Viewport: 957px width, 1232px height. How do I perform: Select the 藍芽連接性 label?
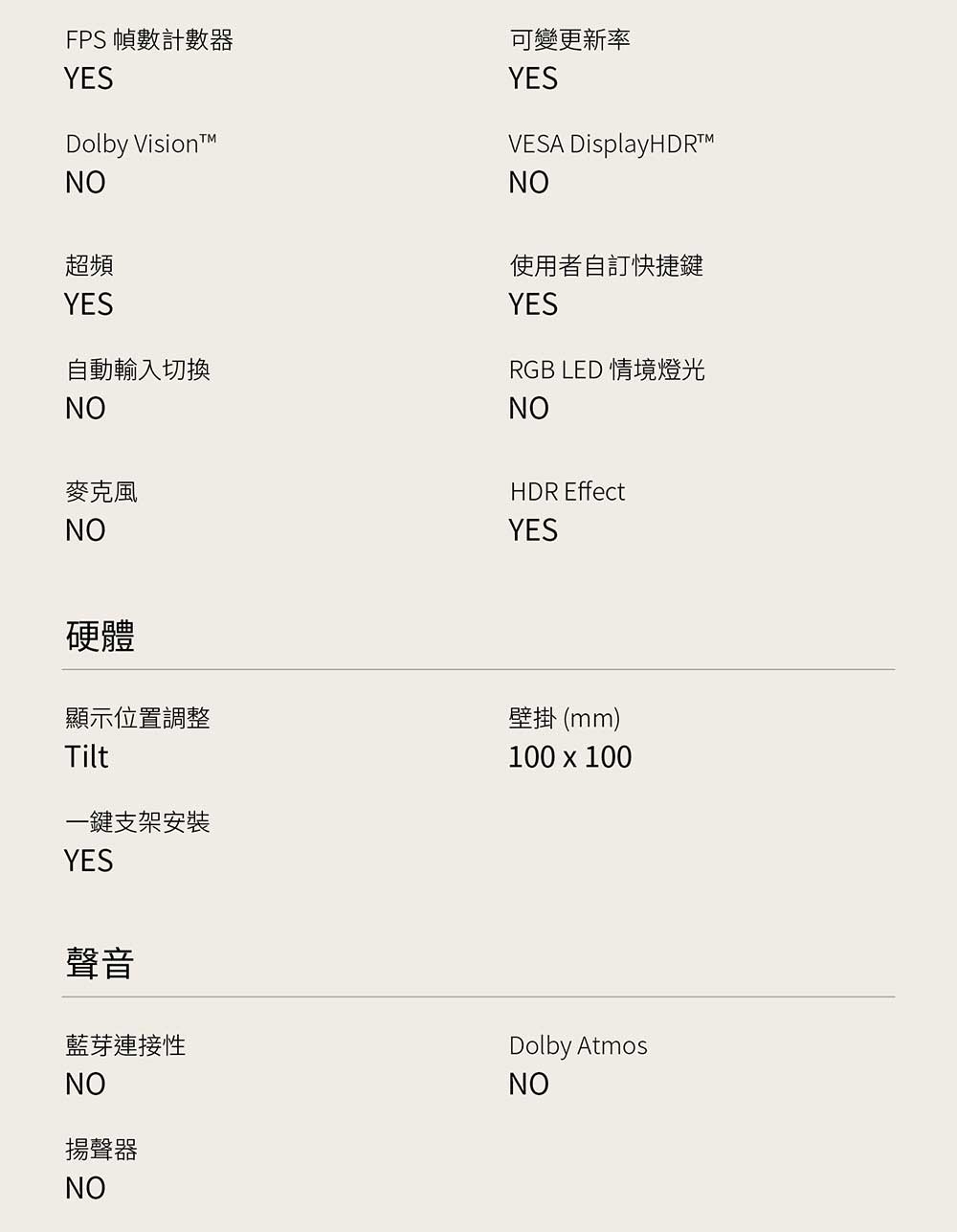click(125, 1045)
